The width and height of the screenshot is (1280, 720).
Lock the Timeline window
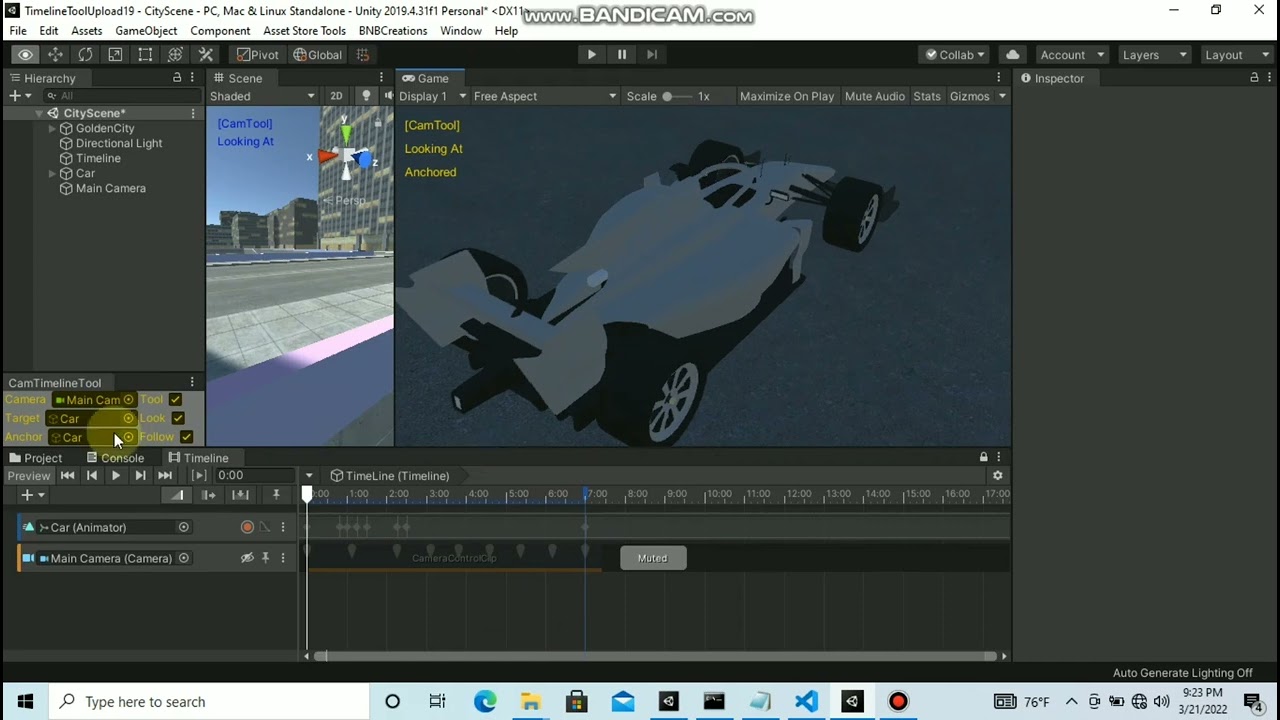coord(983,457)
